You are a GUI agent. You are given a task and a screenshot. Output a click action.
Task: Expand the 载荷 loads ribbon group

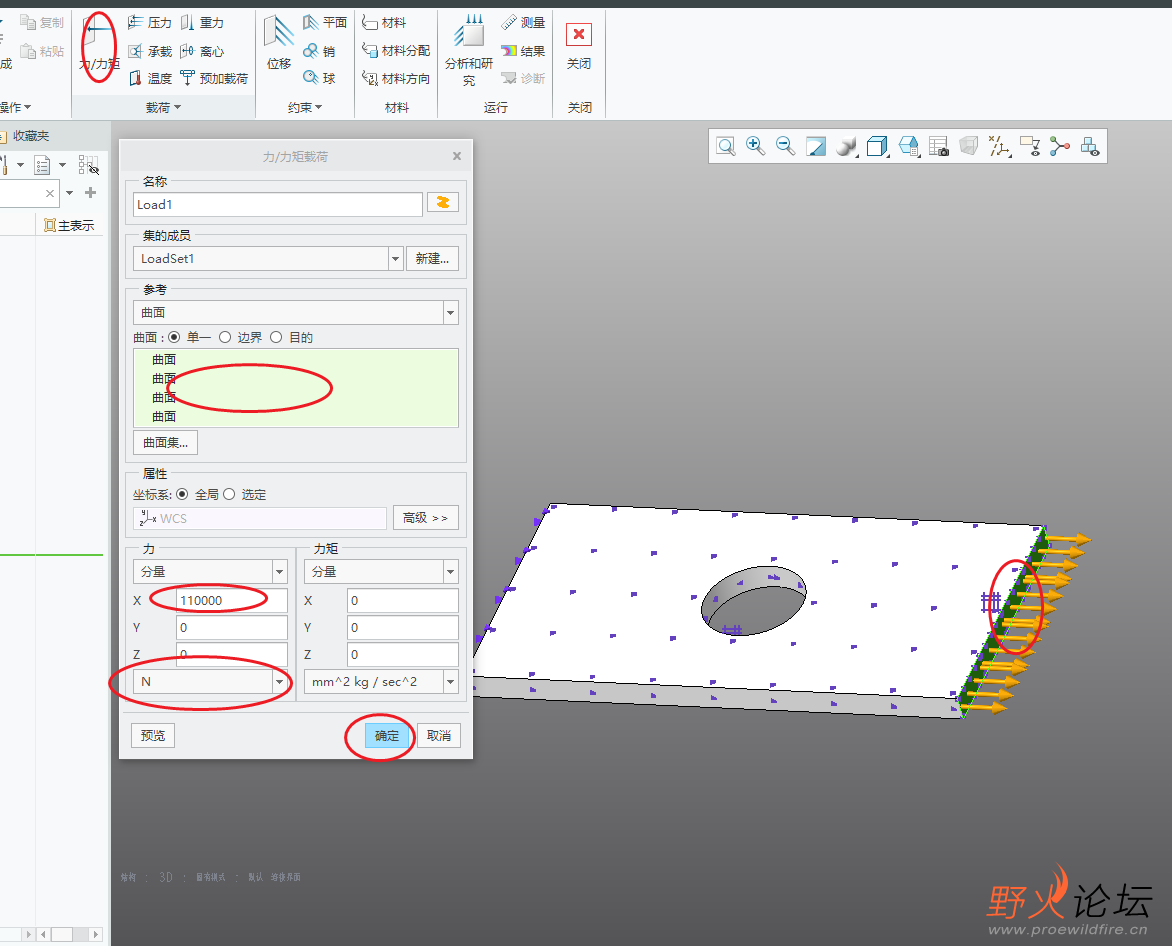pos(164,108)
